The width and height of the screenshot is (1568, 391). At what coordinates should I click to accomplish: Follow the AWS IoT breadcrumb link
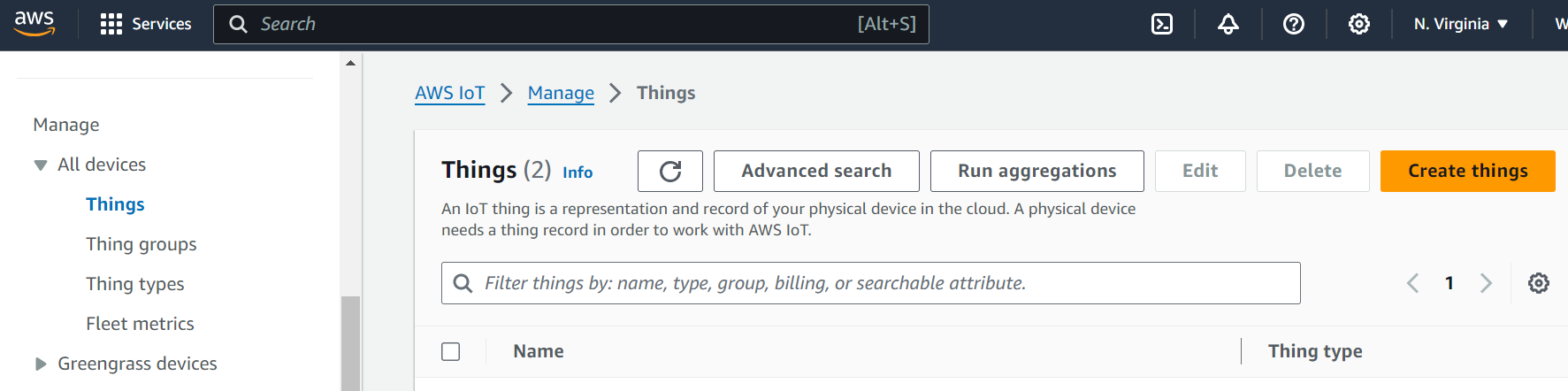point(449,93)
